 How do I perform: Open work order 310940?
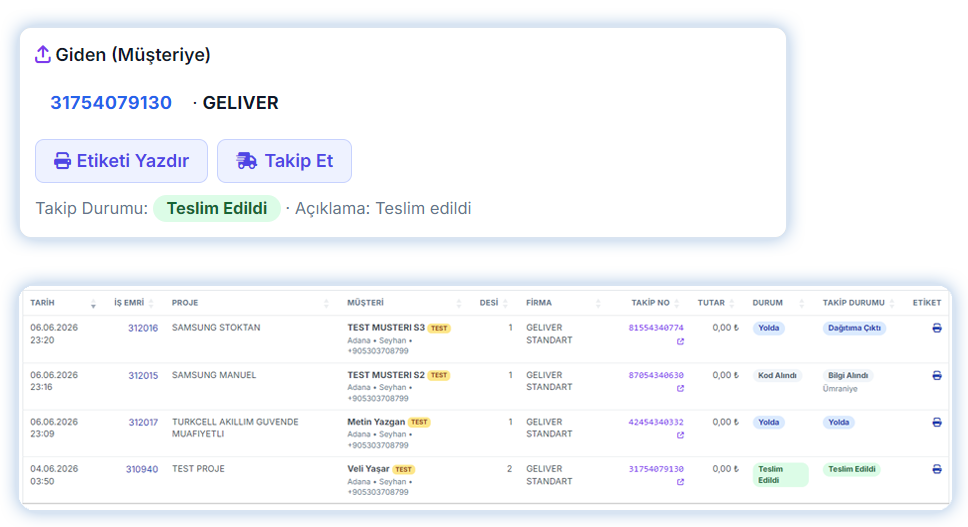click(x=142, y=470)
